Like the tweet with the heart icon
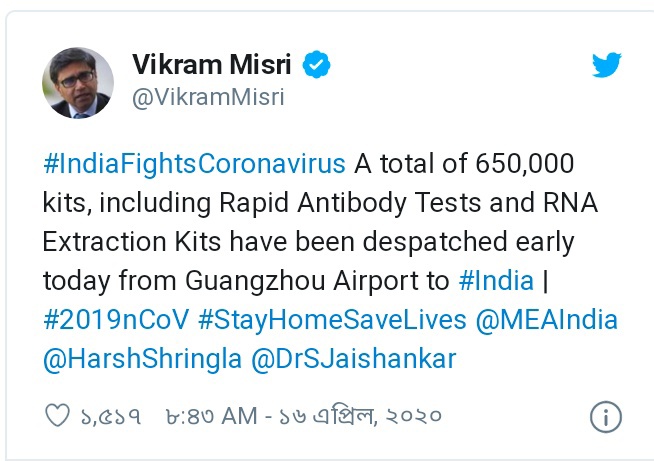The image size is (654, 461). click(x=60, y=414)
